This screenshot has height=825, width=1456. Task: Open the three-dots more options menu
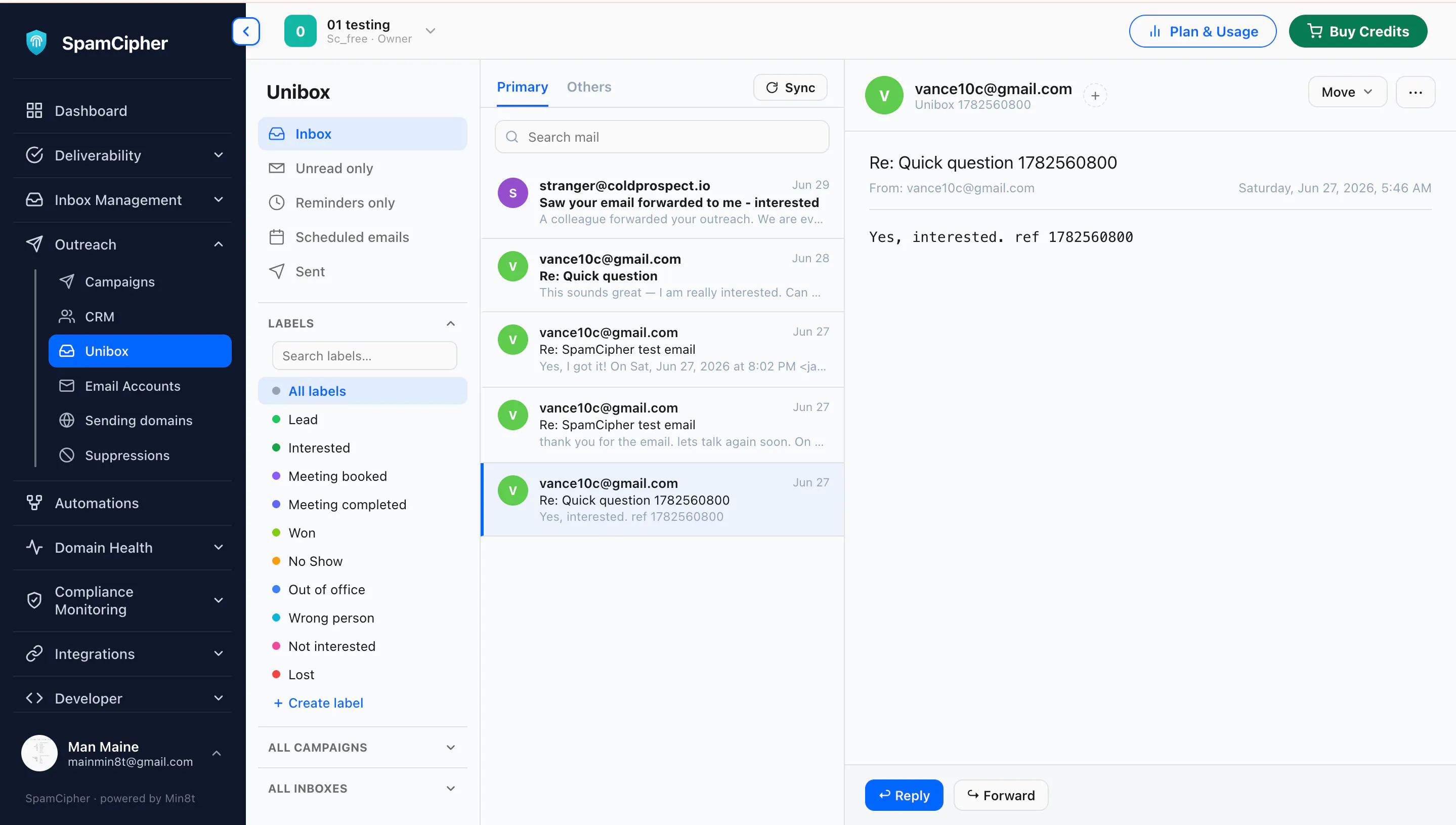1415,92
